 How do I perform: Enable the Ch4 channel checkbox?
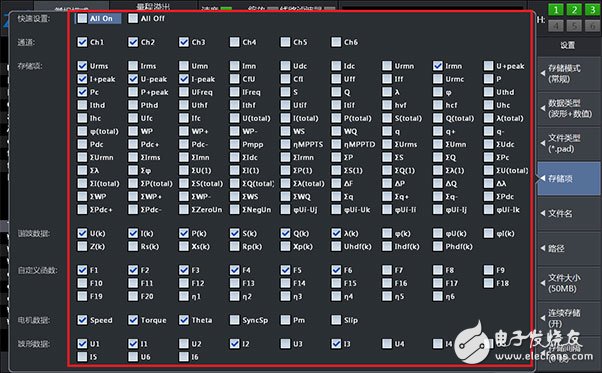pos(235,42)
